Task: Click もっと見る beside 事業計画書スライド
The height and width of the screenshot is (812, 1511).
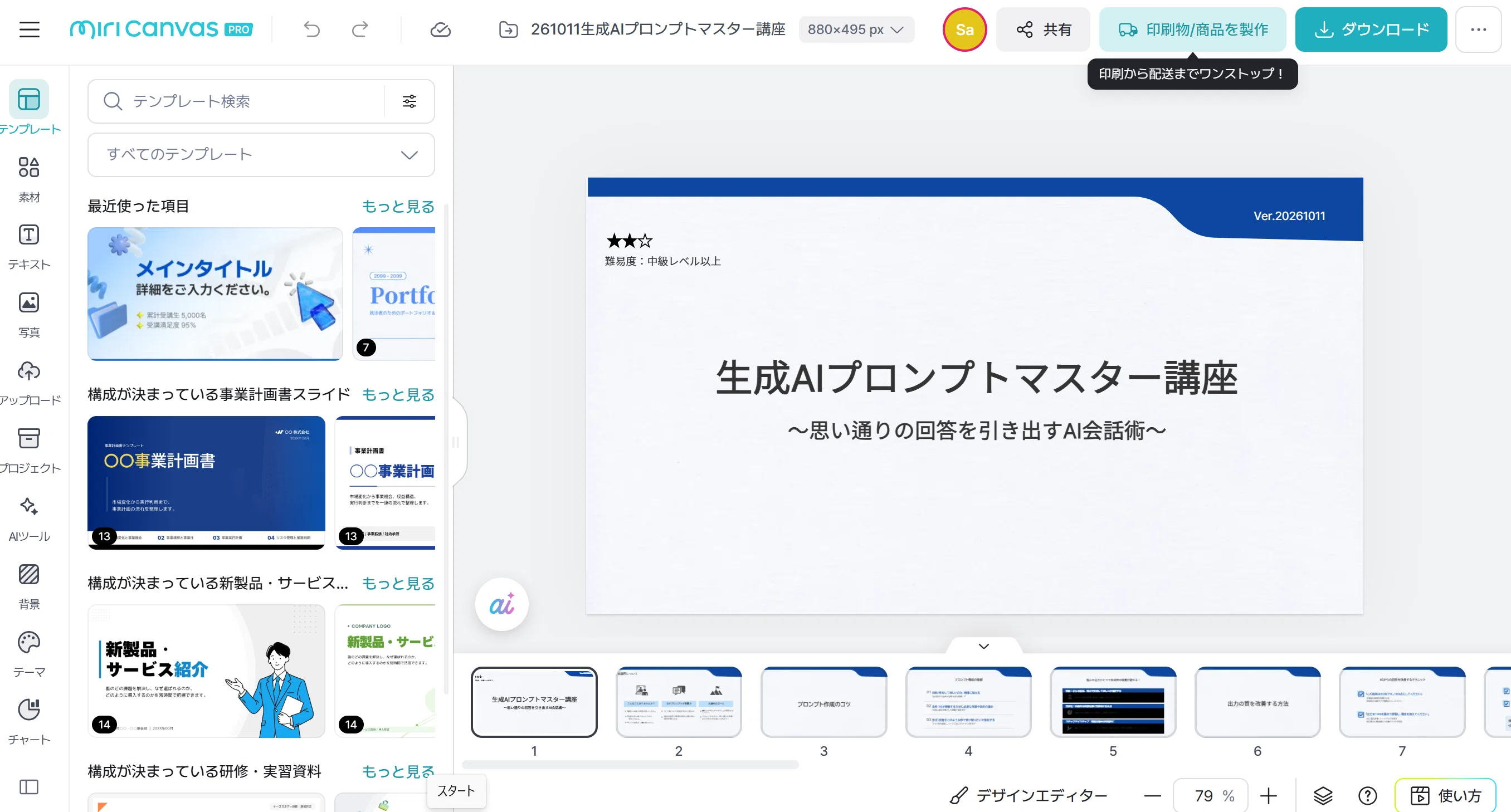Action: coord(398,394)
